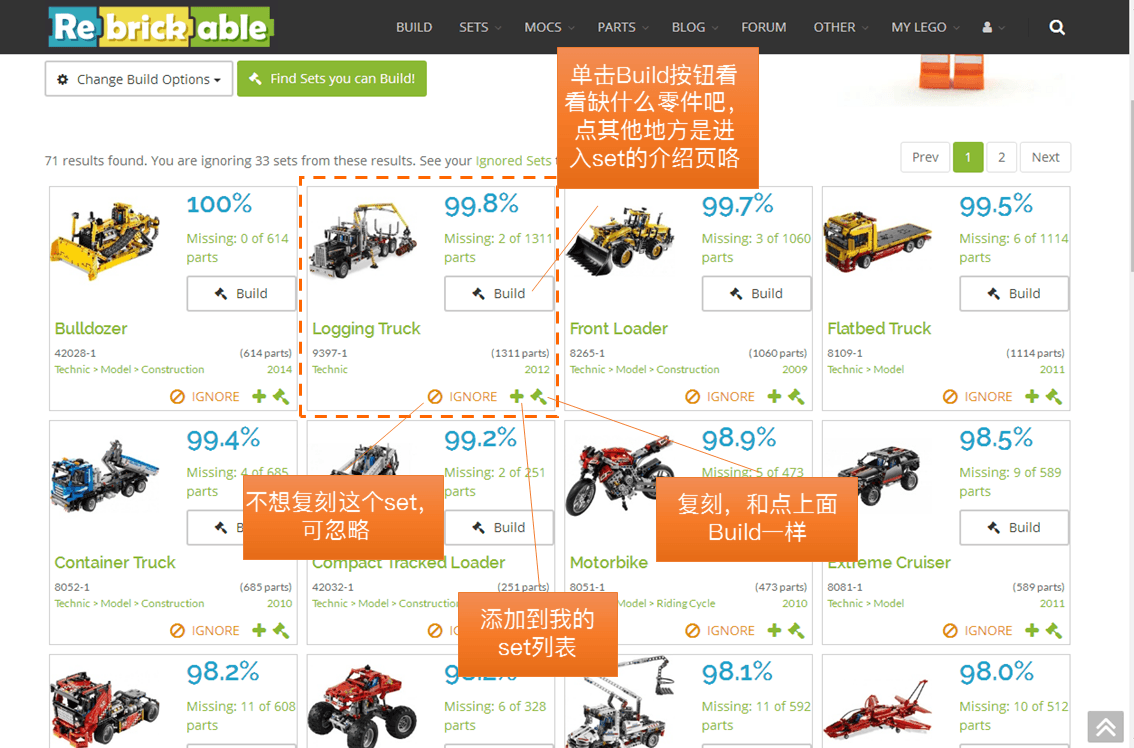
Task: Click the Rebrickable logo
Action: tap(161, 27)
